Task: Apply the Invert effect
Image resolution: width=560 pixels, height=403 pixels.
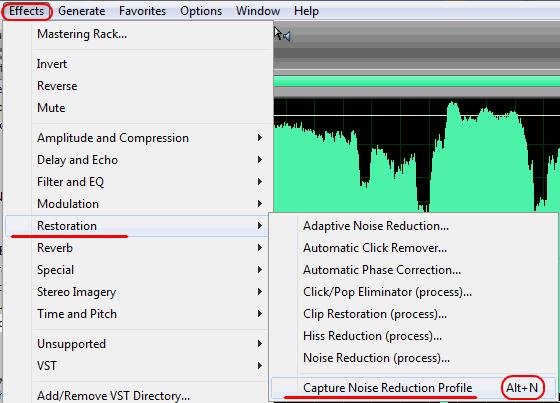Action: click(x=136, y=64)
